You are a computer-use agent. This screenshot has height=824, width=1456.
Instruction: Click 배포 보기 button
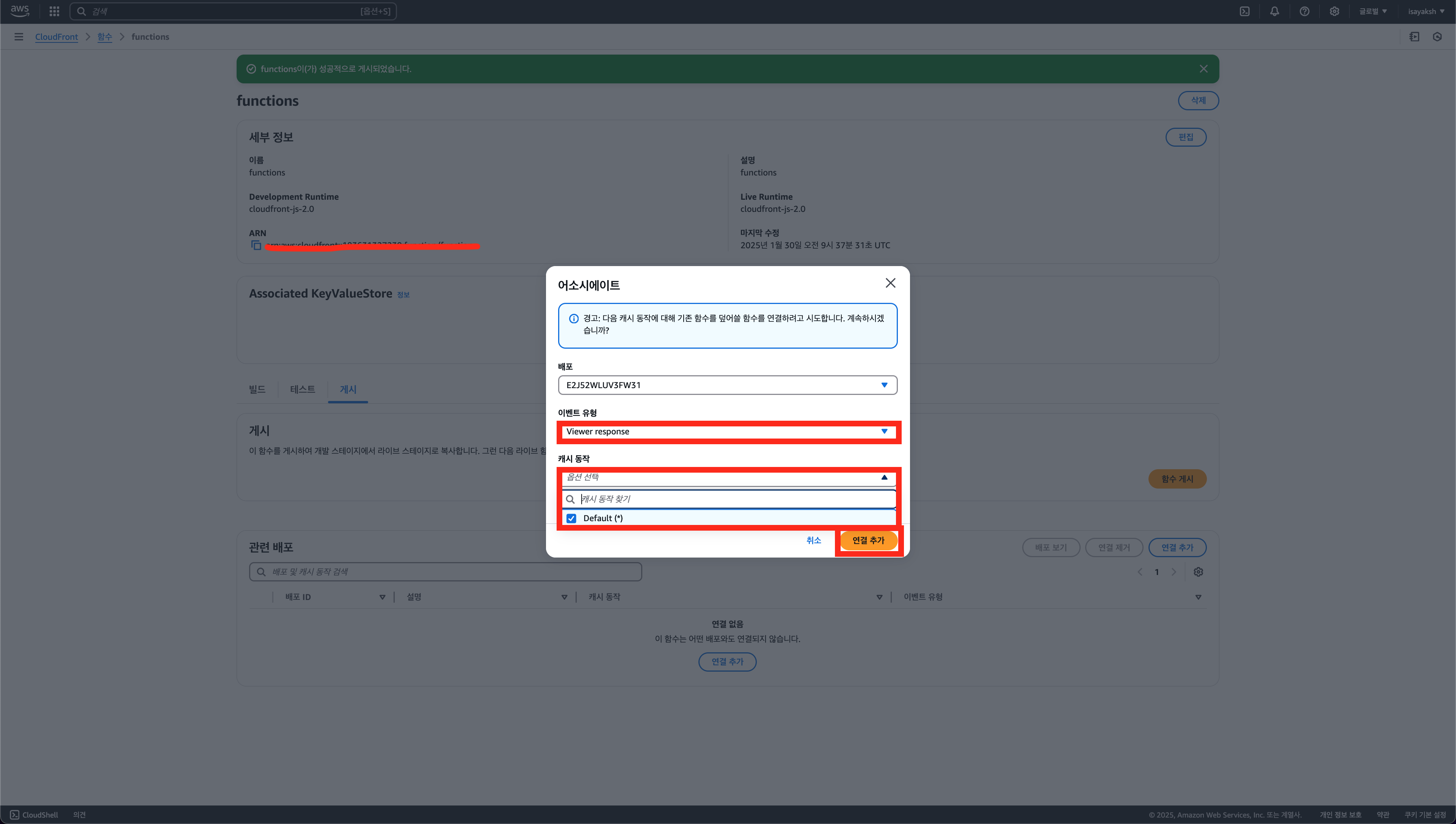tap(1051, 547)
